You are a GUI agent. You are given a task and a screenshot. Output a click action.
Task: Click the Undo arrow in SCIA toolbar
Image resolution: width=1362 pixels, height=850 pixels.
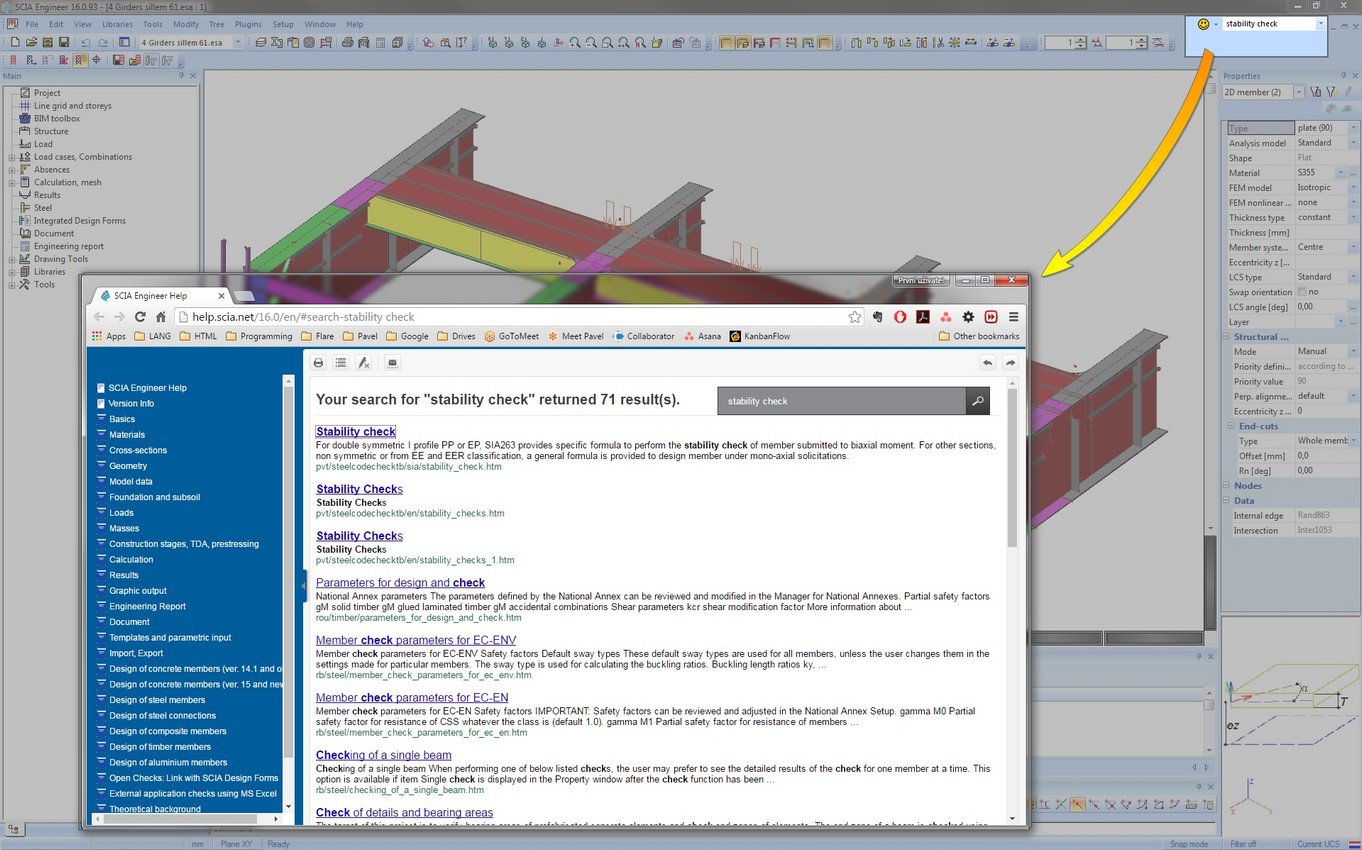(x=85, y=43)
